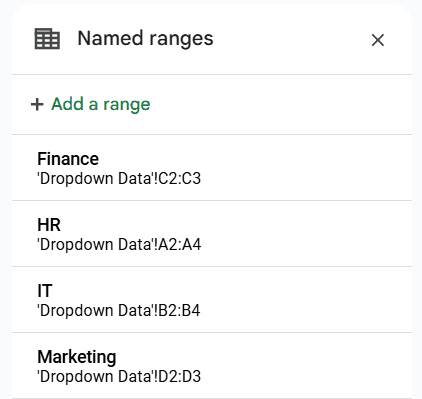
Task: Click the Named ranges table grid icon
Action: pos(47,39)
